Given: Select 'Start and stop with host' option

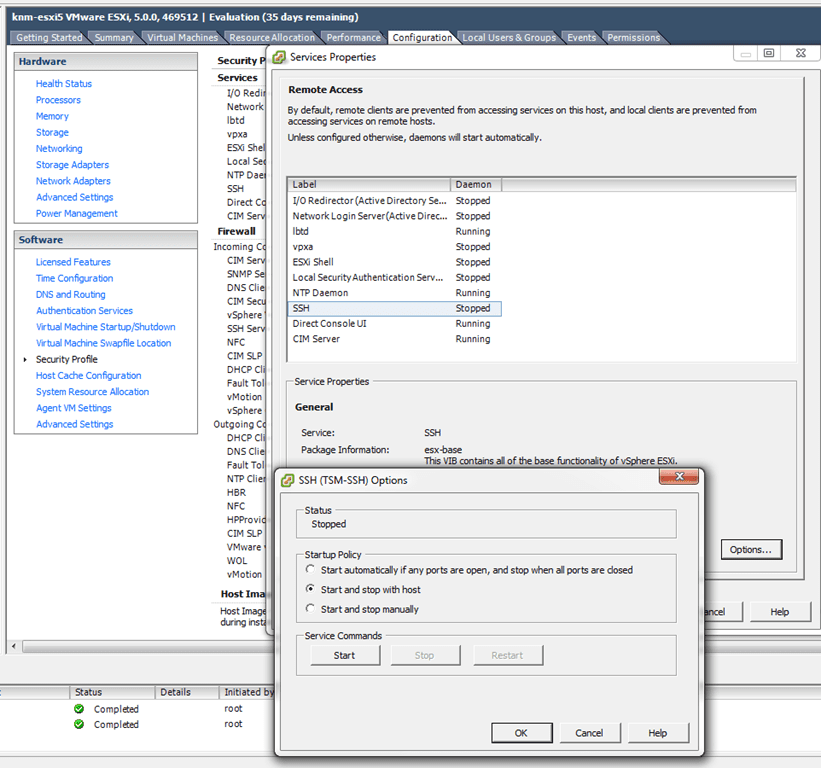Looking at the screenshot, I should [x=311, y=590].
